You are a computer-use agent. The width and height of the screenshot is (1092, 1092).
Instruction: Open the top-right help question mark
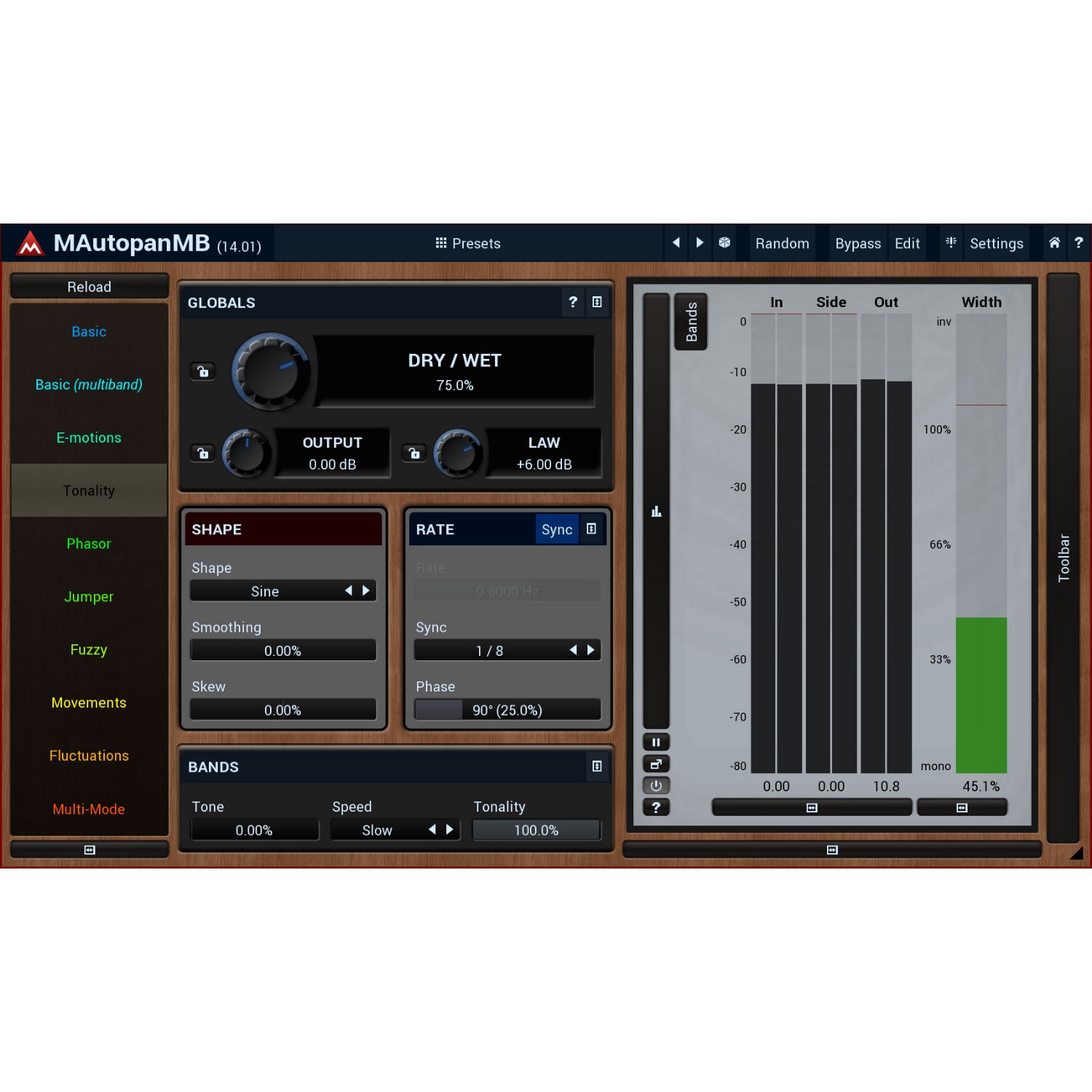1079,242
